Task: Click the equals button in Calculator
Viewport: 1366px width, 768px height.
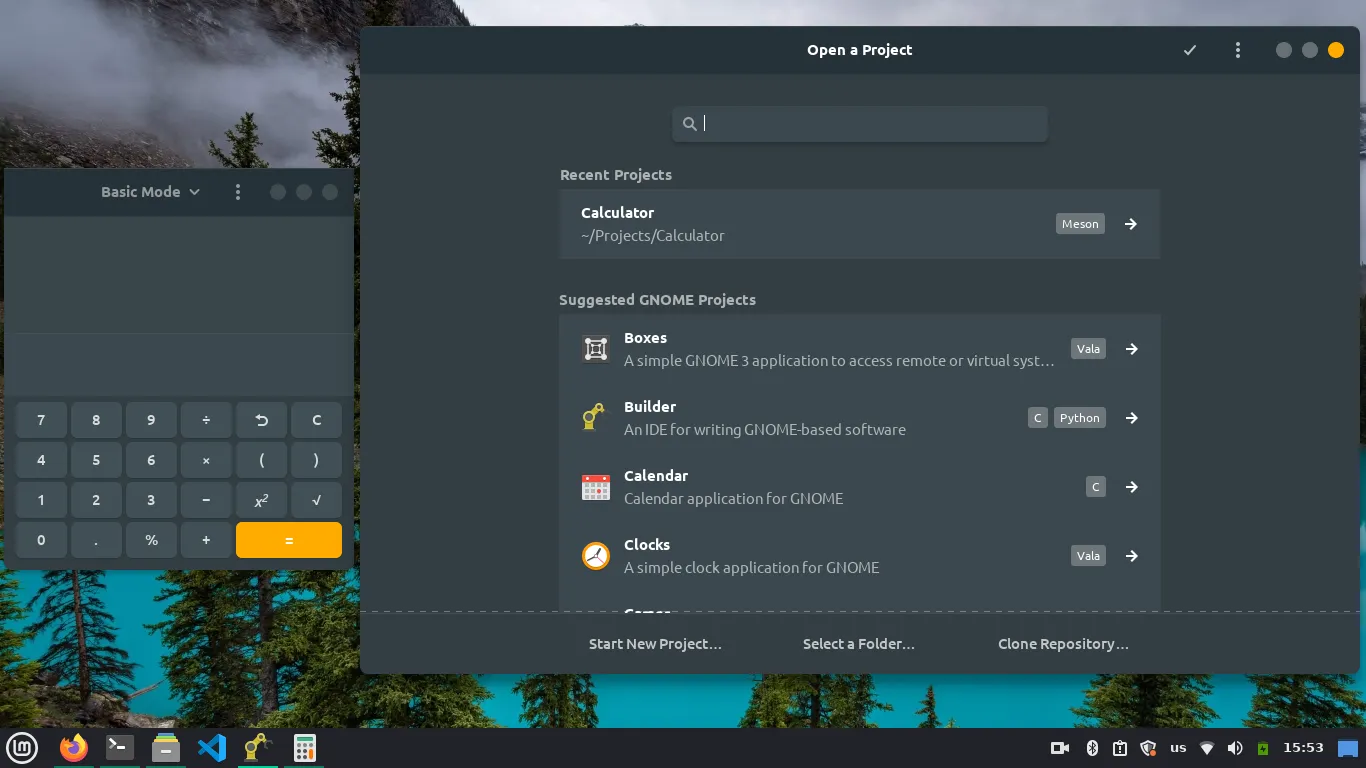Action: [289, 540]
